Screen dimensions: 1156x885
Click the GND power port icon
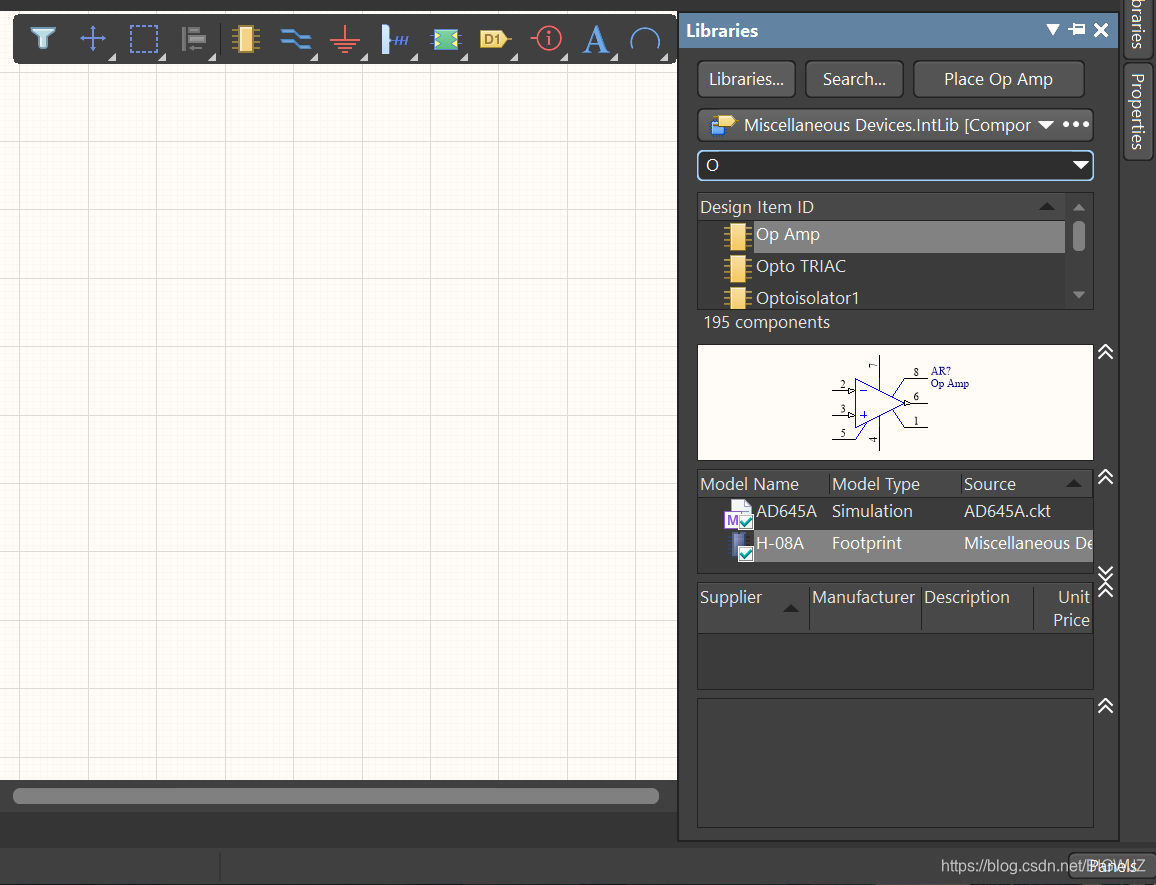coord(345,40)
